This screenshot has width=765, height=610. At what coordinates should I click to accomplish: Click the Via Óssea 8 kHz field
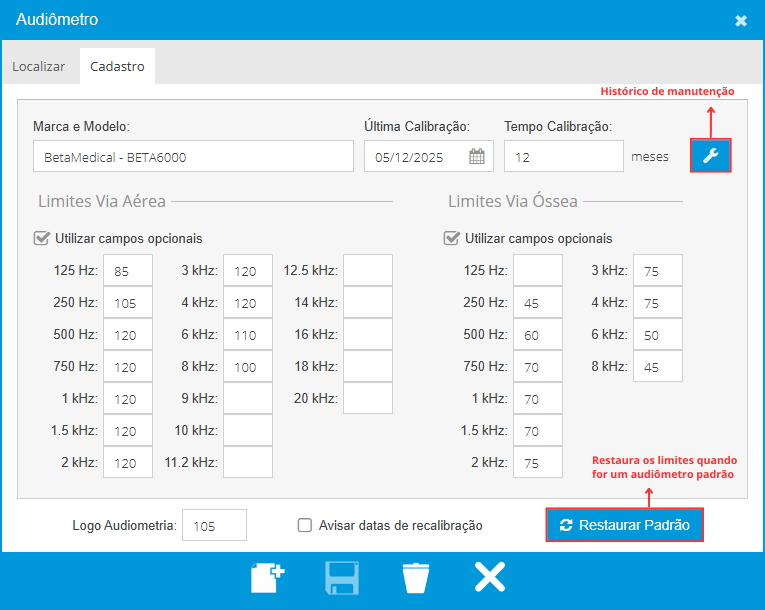click(658, 366)
